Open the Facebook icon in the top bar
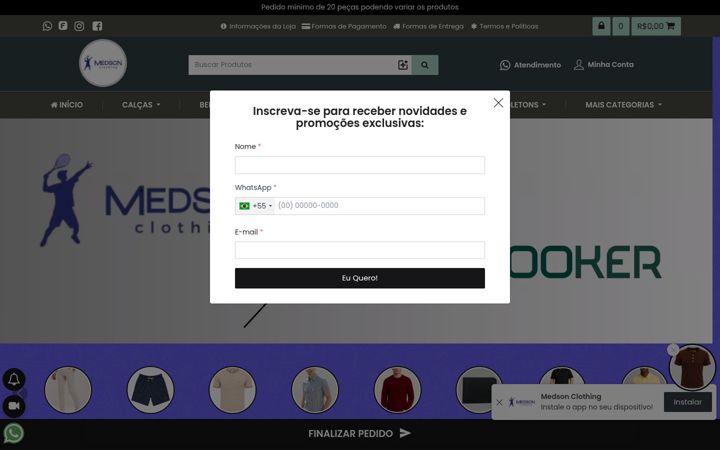The image size is (720, 450). tap(97, 26)
